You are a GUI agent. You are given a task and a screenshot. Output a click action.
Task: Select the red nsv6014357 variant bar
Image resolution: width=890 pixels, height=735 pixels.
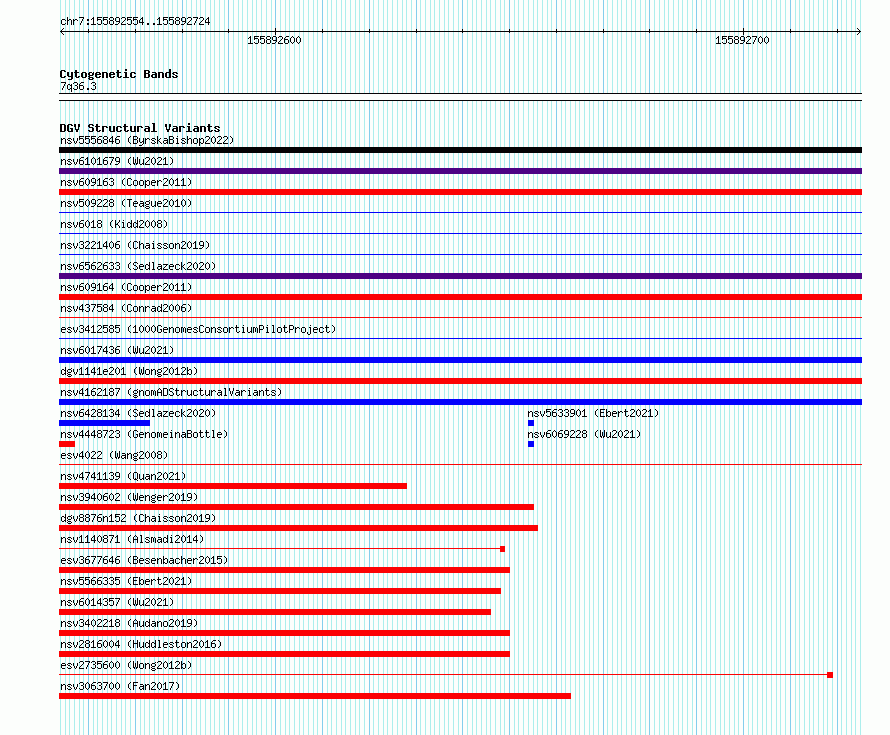click(x=275, y=612)
